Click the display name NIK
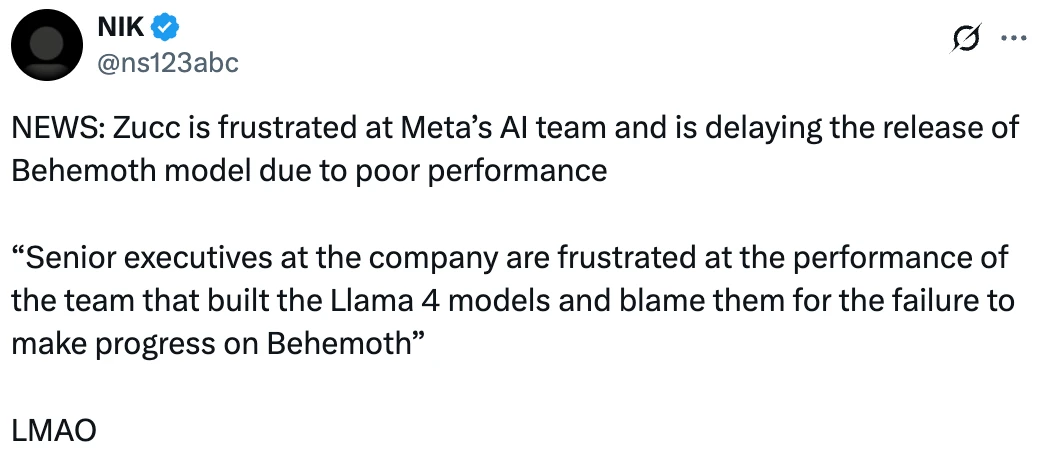The image size is (1052, 464). pyautogui.click(x=120, y=27)
